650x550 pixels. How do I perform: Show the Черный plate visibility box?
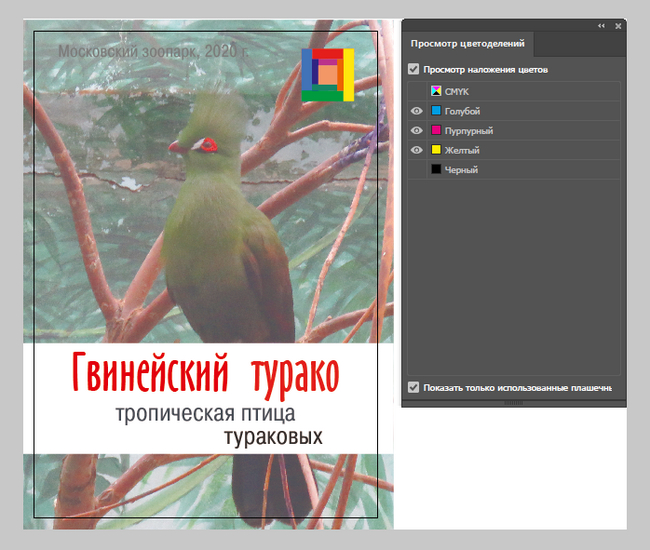pyautogui.click(x=417, y=170)
